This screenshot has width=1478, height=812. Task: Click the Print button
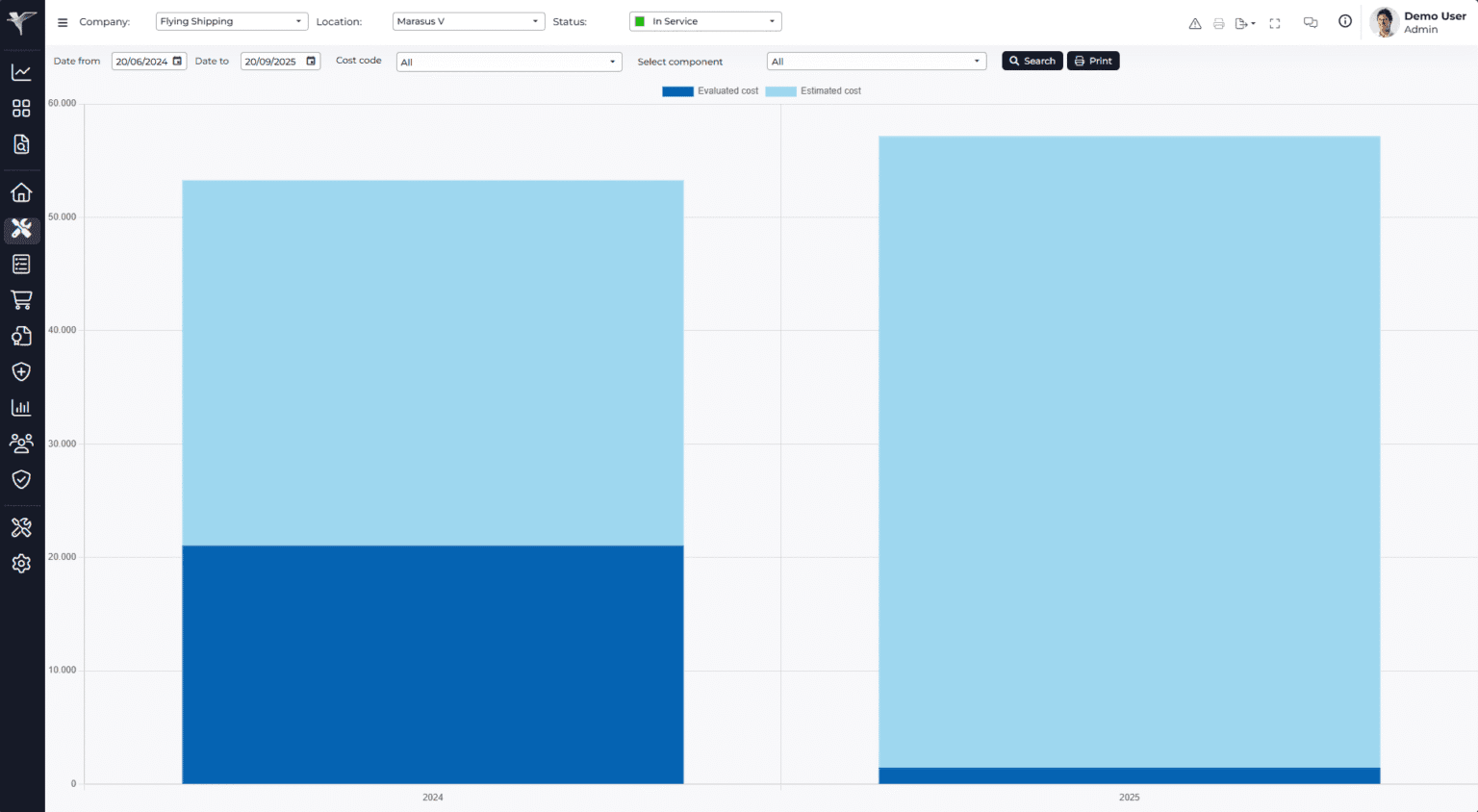click(x=1093, y=61)
